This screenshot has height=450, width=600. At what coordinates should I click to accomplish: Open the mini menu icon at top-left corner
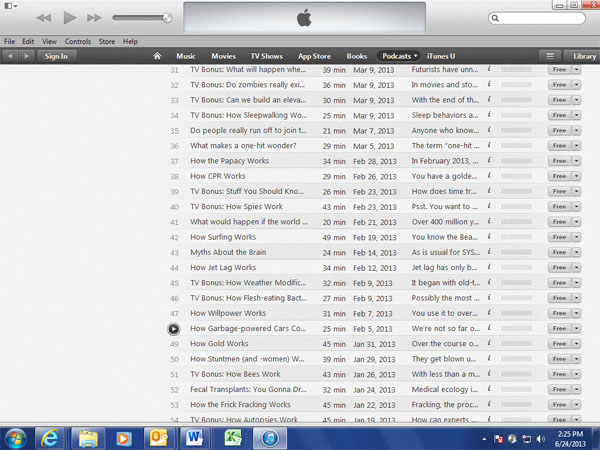click(10, 6)
